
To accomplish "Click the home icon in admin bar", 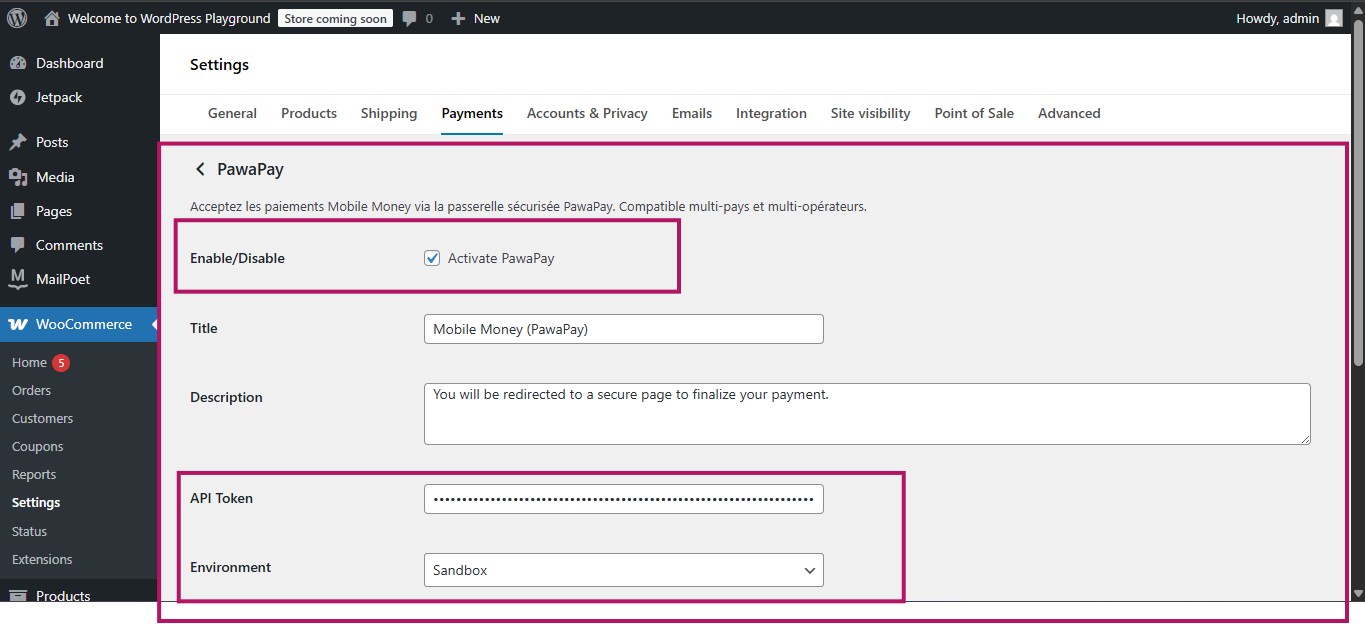I will [52, 18].
